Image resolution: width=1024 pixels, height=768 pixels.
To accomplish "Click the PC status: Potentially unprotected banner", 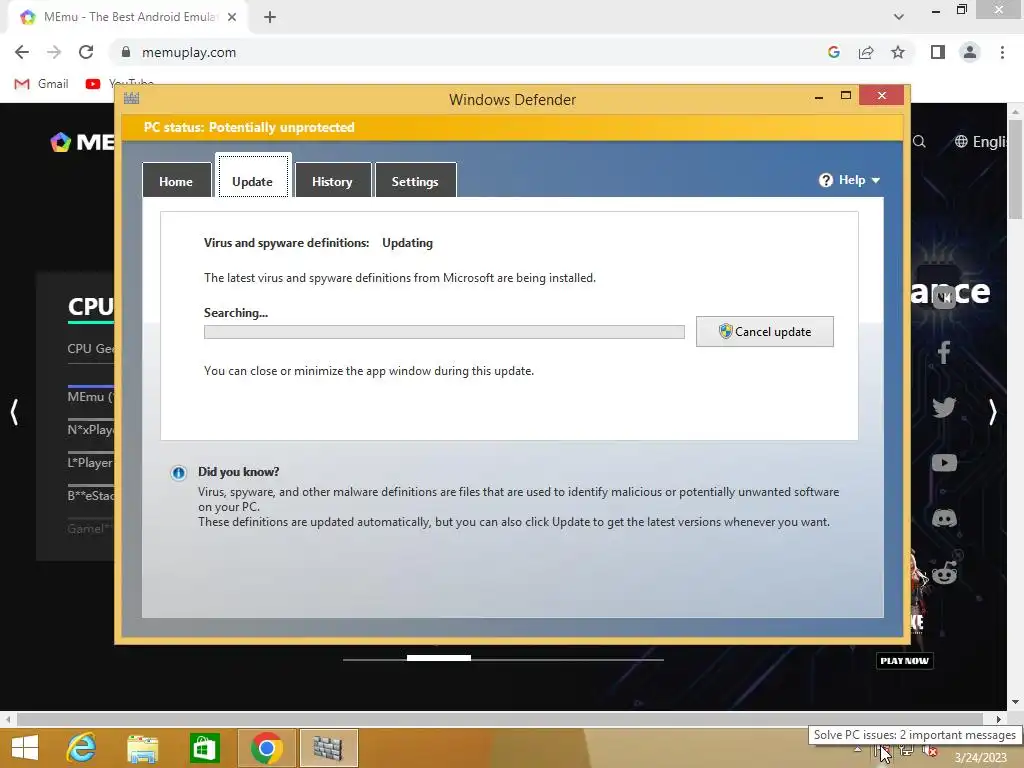I will 513,127.
